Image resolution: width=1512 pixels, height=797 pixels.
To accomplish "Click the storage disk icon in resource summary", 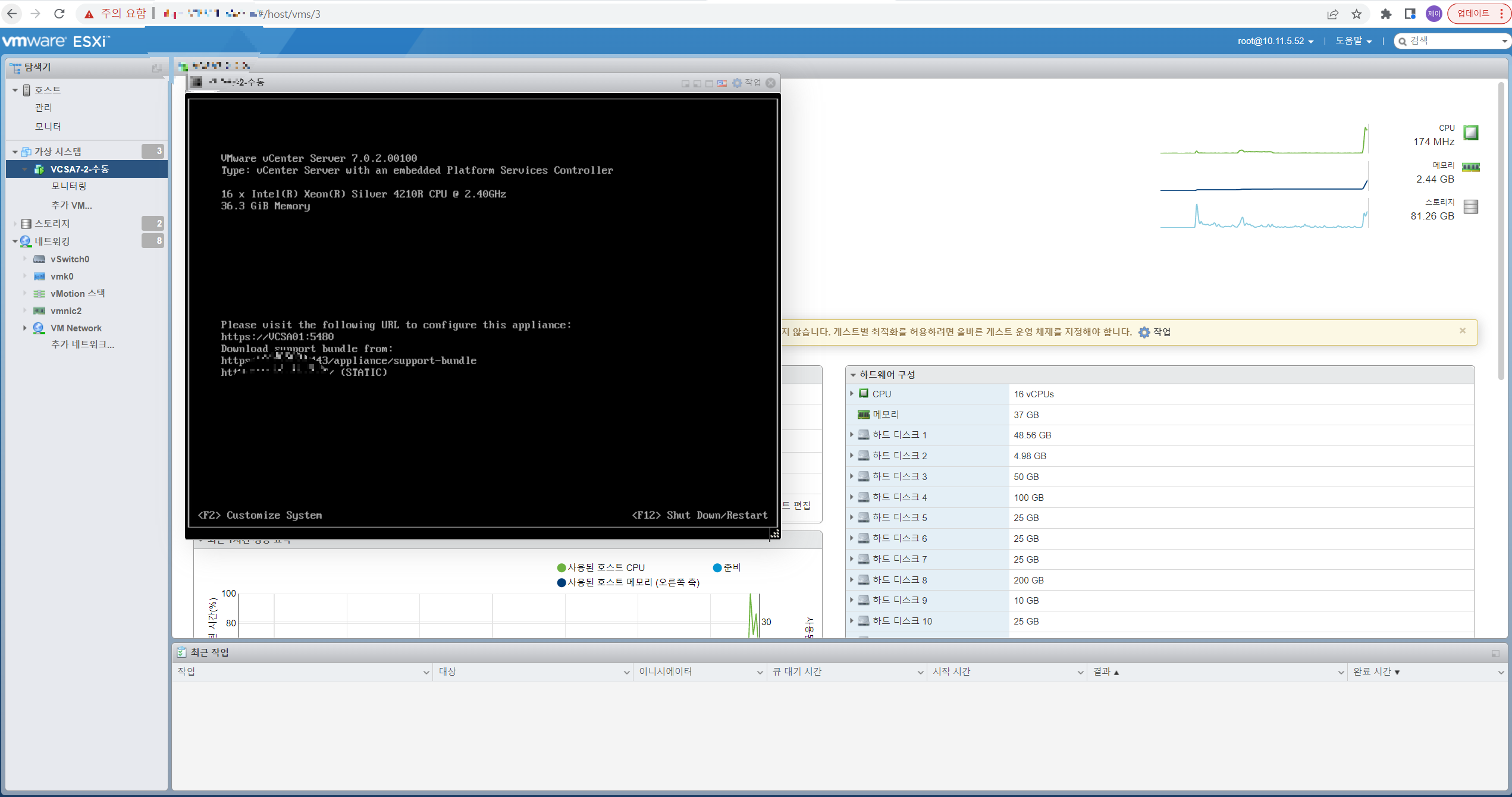I will coord(1471,206).
